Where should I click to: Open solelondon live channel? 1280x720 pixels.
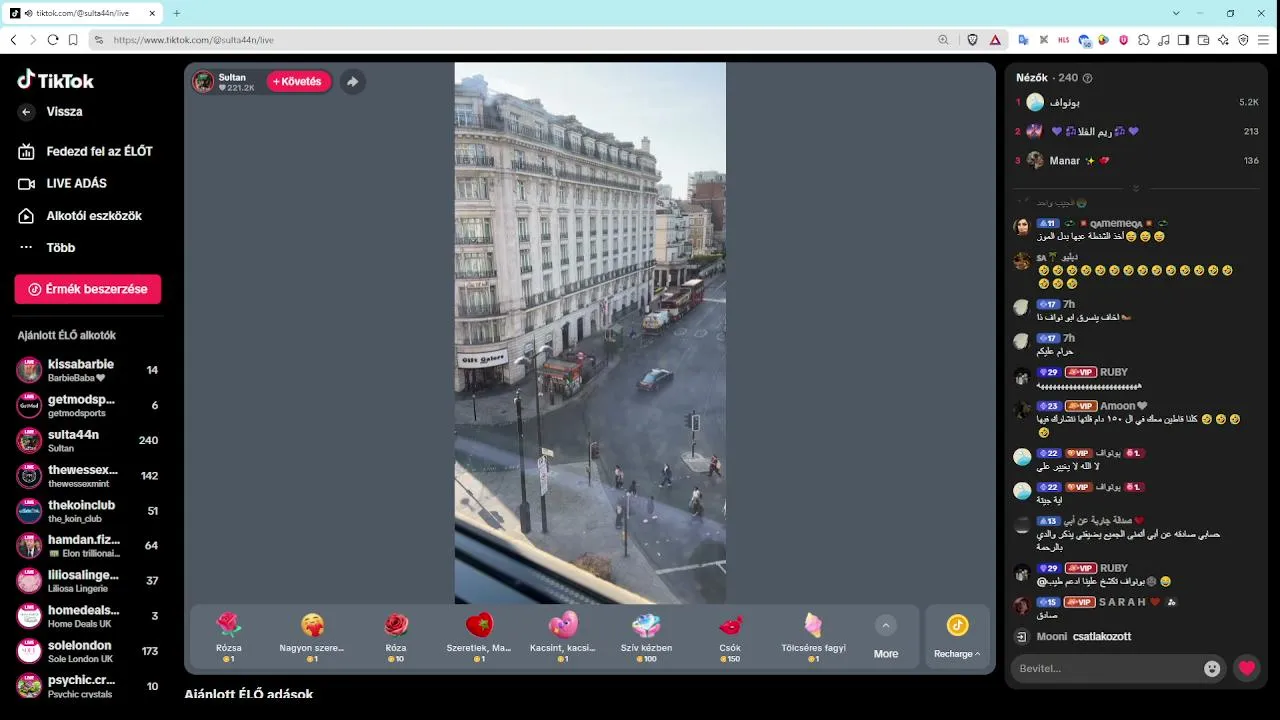pyautogui.click(x=88, y=650)
